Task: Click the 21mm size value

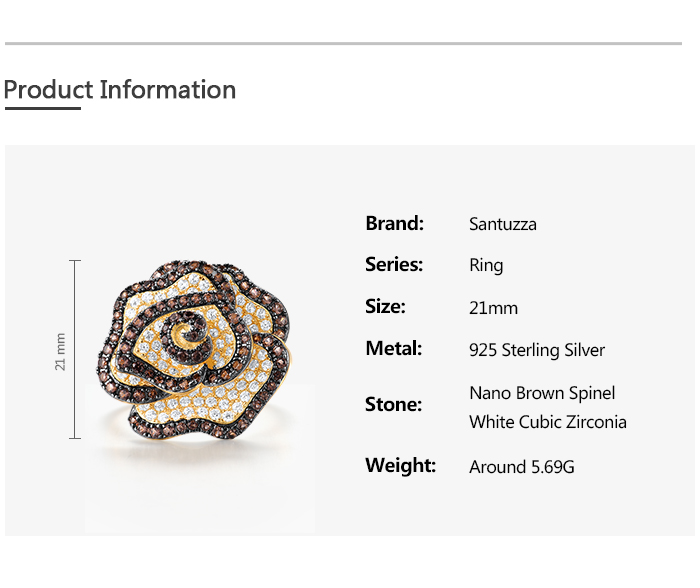Action: click(493, 308)
